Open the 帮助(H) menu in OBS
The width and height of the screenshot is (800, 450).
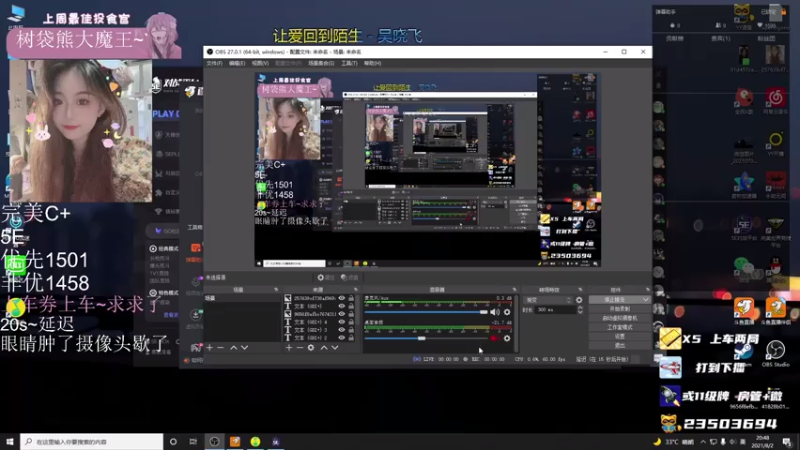coord(372,63)
